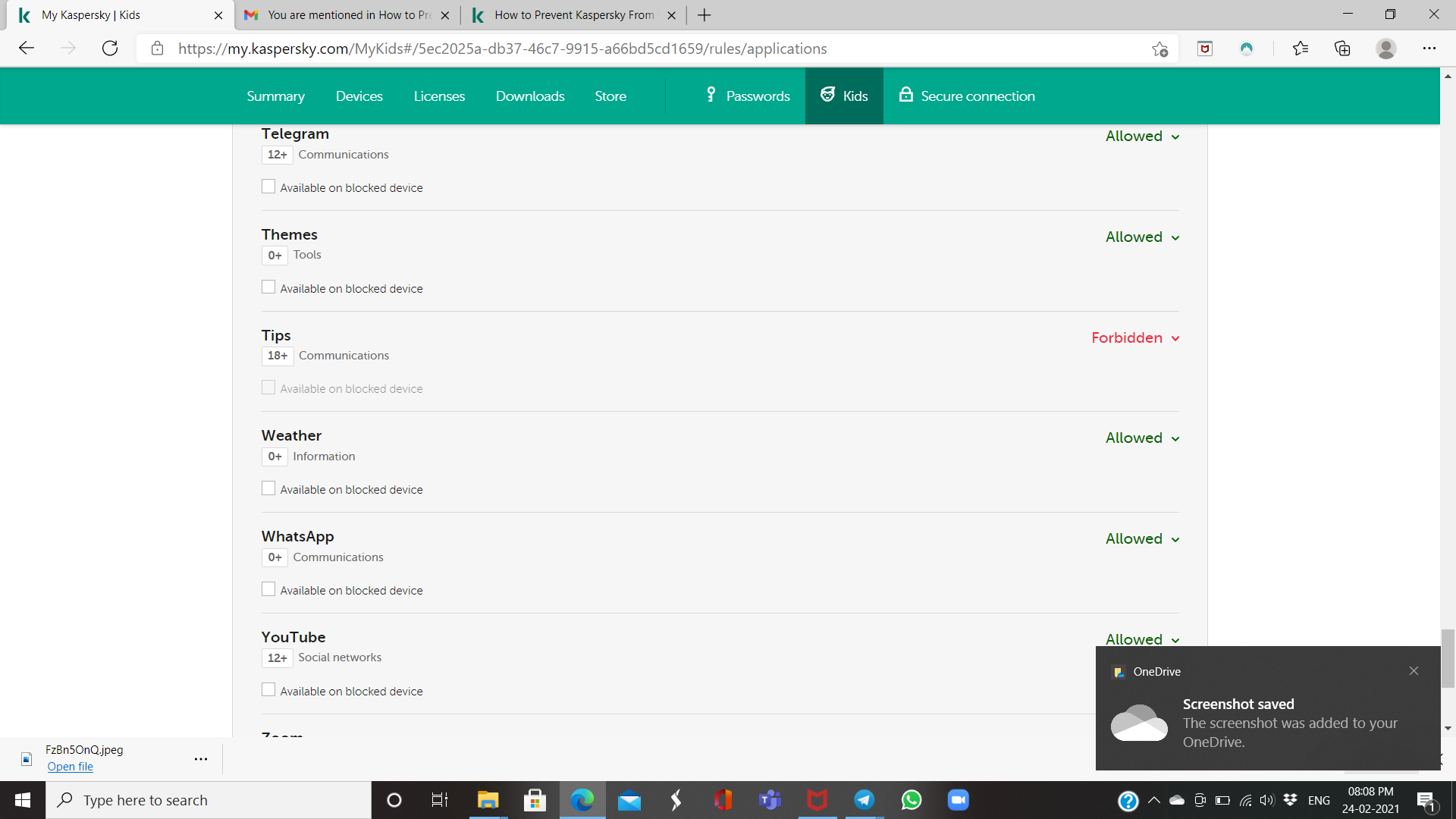Viewport: 1456px width, 819px height.
Task: Refresh the current page
Action: (110, 49)
